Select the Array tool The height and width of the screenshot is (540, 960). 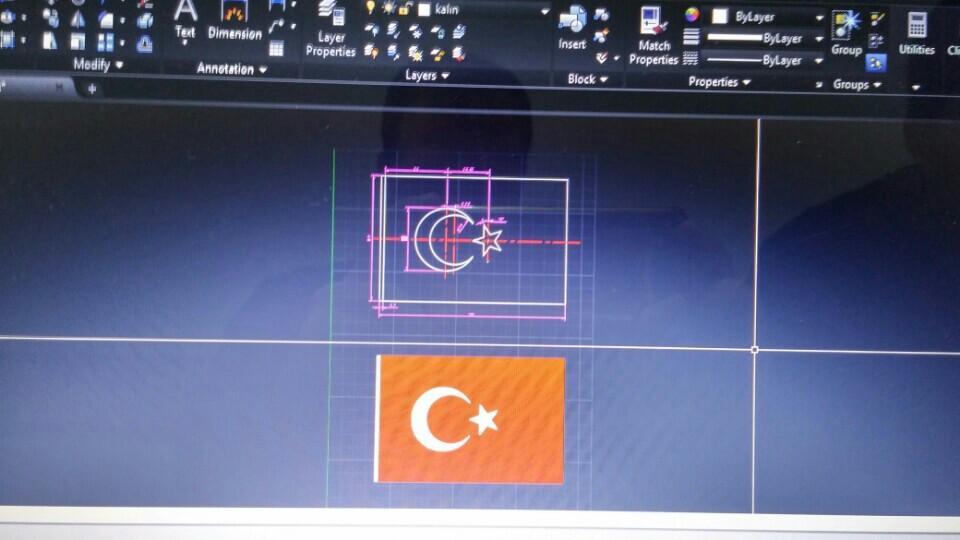[x=106, y=42]
